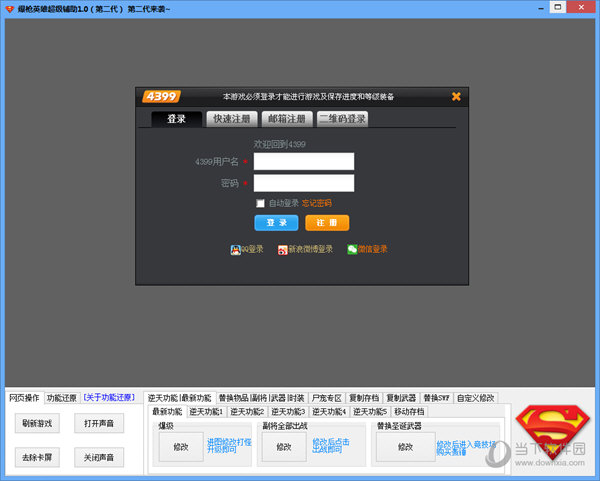Click the 忘记密码 link
The image size is (600, 481).
pyautogui.click(x=316, y=203)
